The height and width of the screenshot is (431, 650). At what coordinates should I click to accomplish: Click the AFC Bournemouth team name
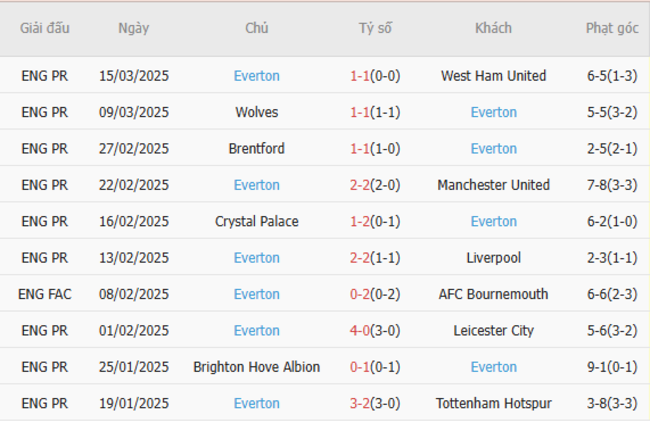click(493, 294)
